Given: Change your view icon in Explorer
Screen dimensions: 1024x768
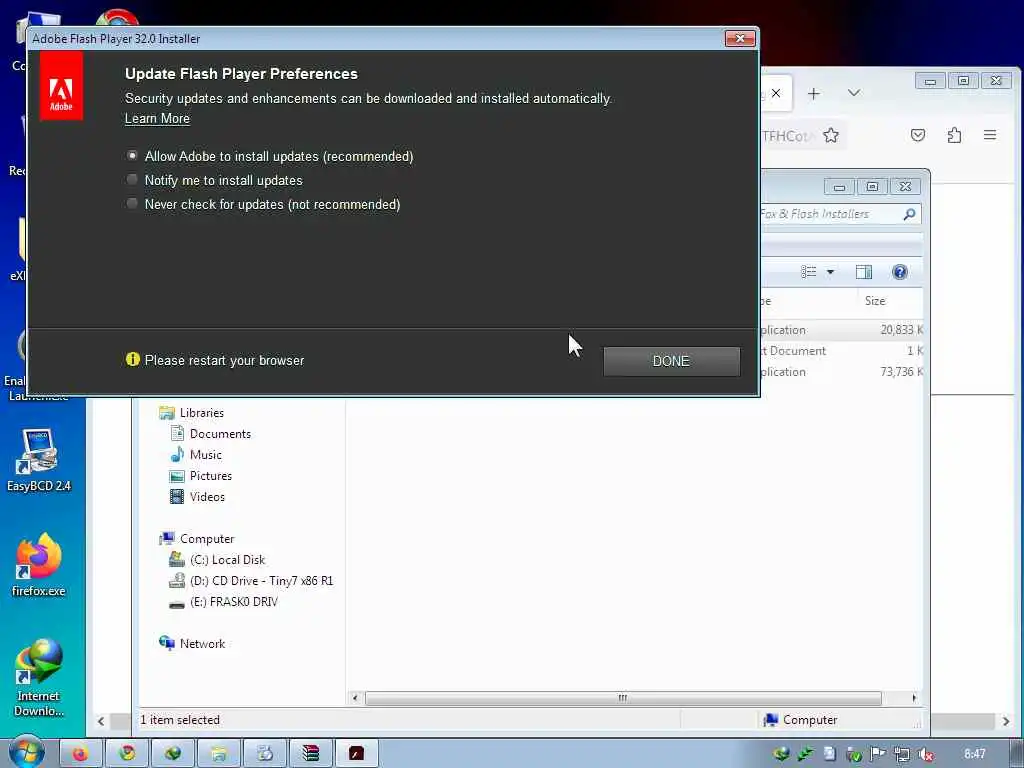Looking at the screenshot, I should 808,272.
